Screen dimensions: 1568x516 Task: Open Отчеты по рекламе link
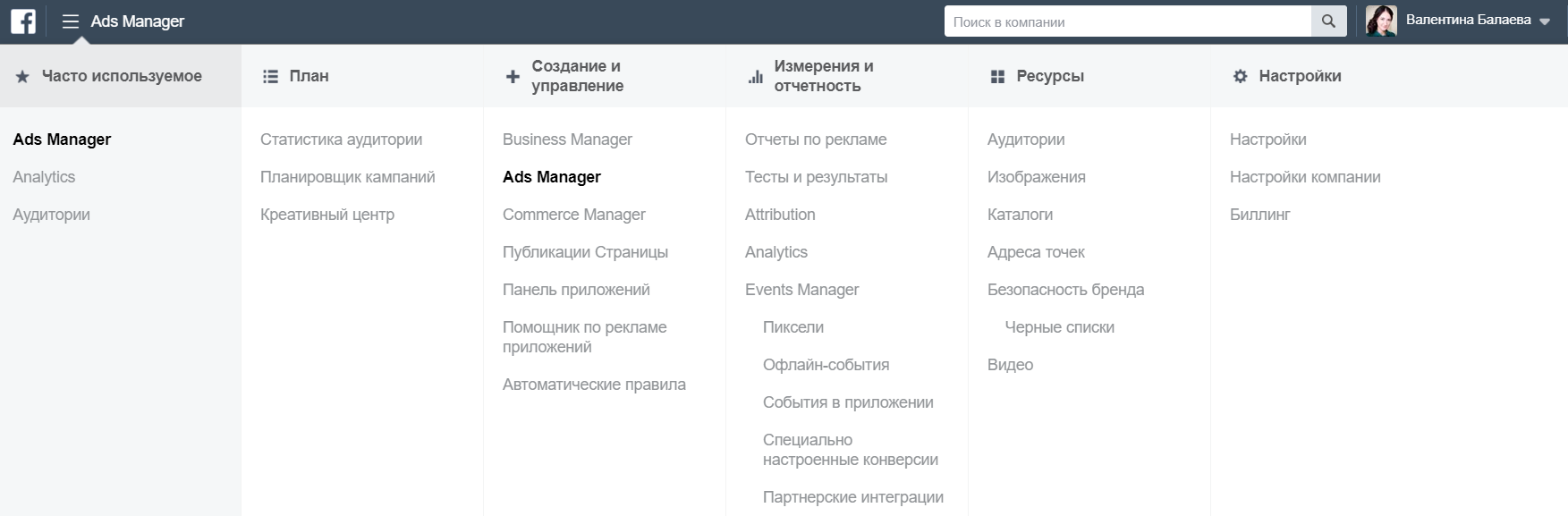[816, 140]
